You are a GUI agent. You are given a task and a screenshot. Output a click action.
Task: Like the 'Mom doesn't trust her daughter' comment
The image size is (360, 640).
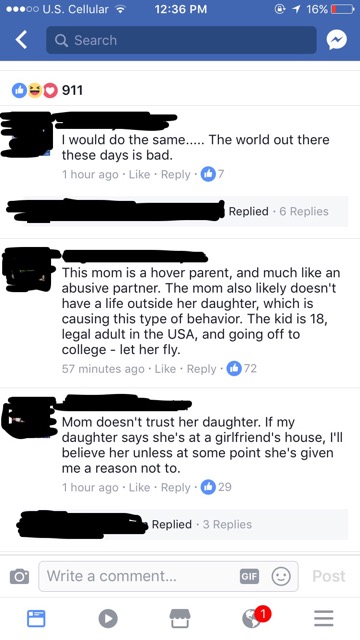pos(140,488)
